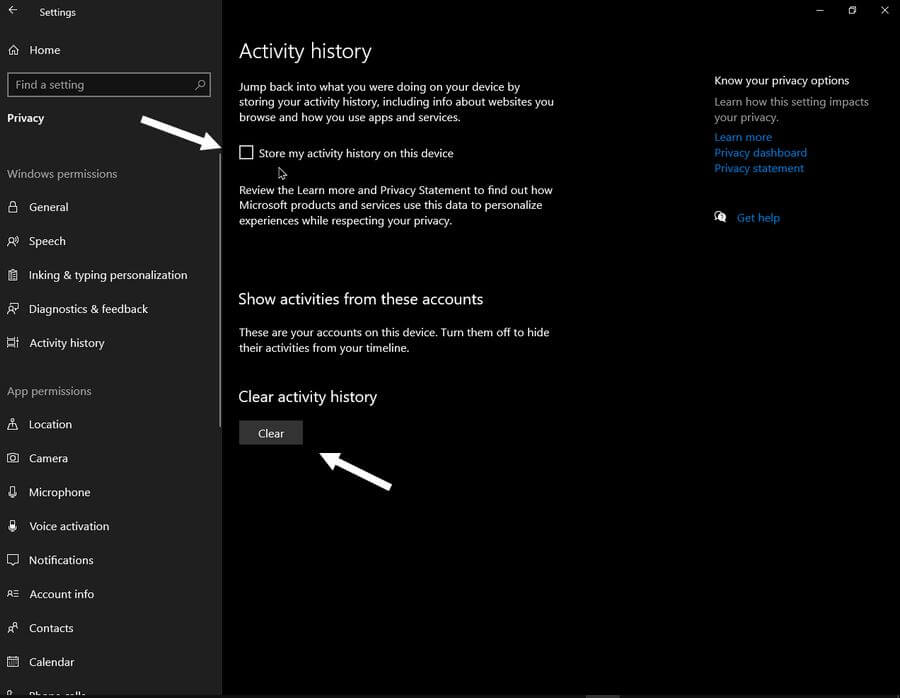Click the Get help chat icon
The height and width of the screenshot is (698, 900).
click(720, 217)
